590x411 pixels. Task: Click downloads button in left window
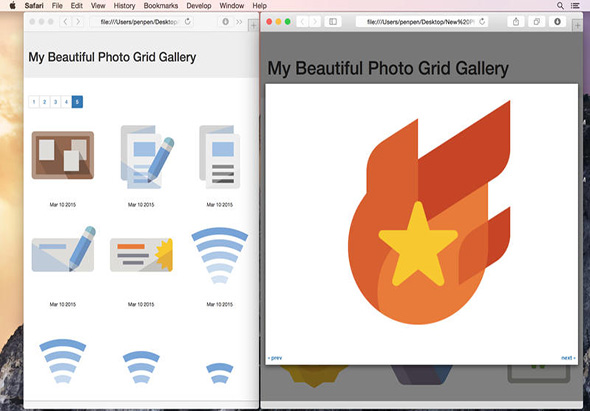(225, 22)
